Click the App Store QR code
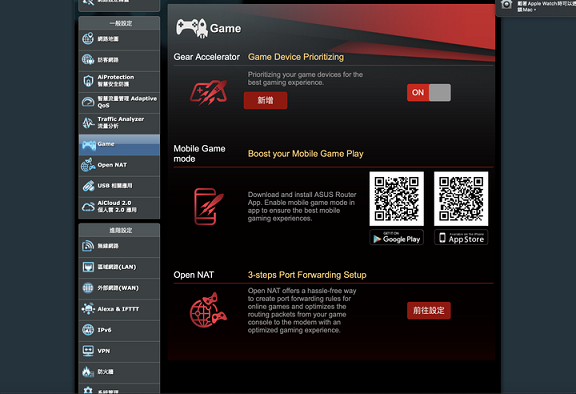Image resolution: width=576 pixels, height=394 pixels. pyautogui.click(x=461, y=199)
